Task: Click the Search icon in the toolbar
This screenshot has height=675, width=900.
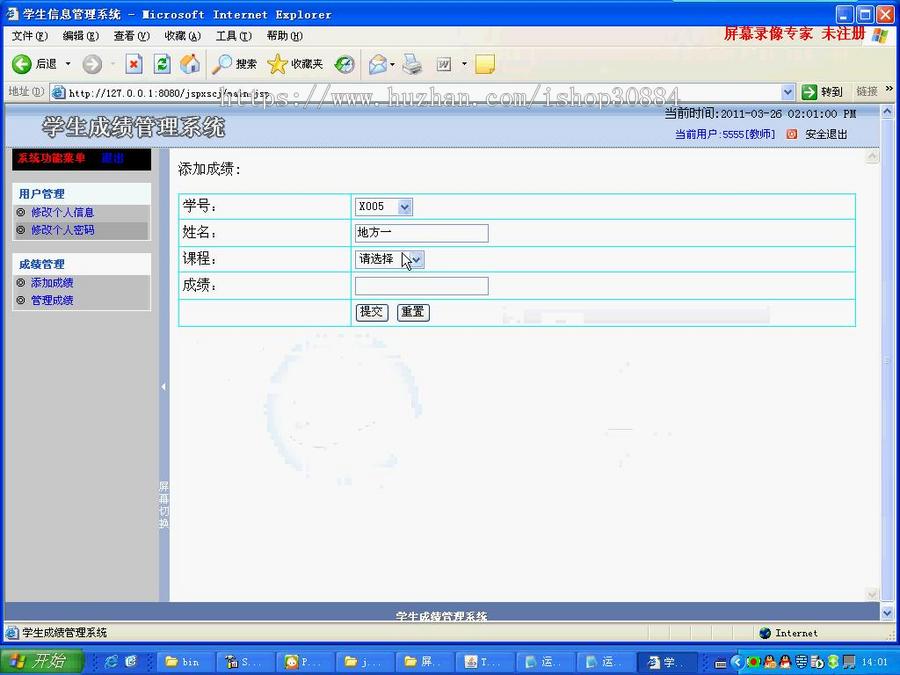Action: pyautogui.click(x=221, y=64)
